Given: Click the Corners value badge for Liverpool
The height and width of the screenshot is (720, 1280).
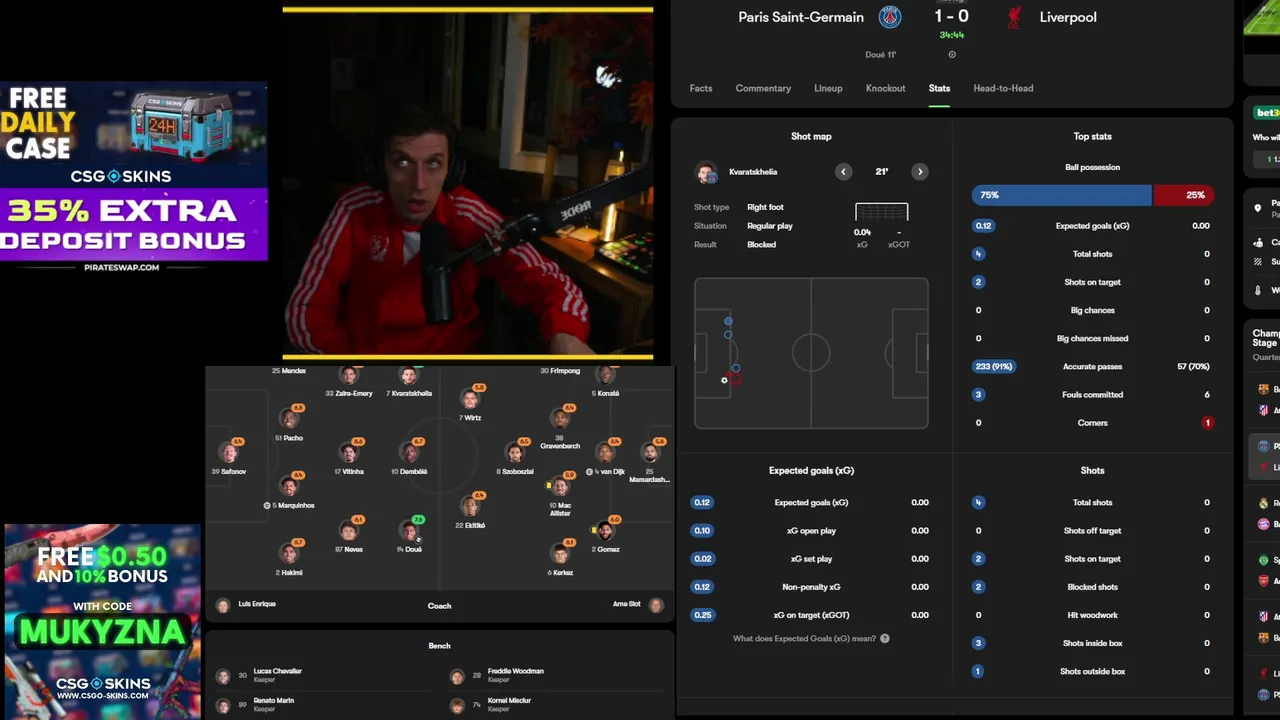Looking at the screenshot, I should click(1207, 423).
